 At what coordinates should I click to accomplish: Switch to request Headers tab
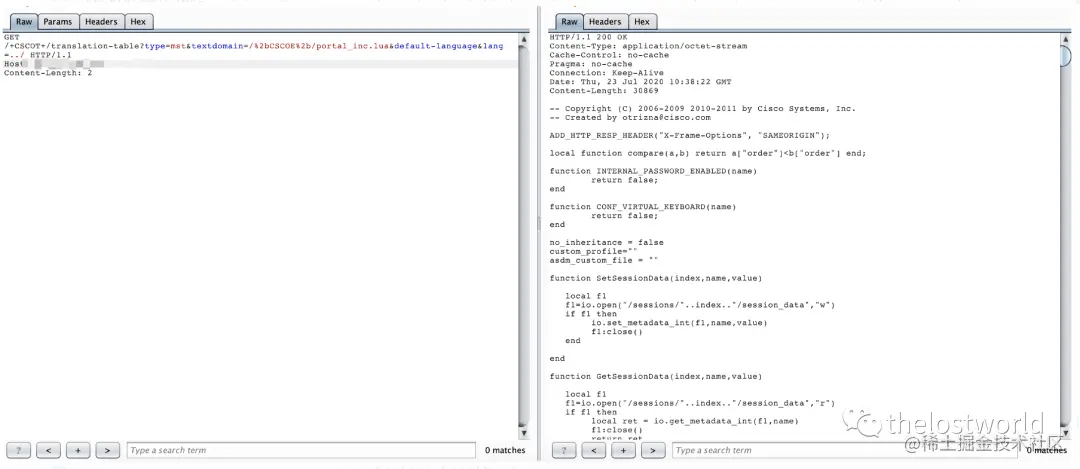[x=101, y=21]
